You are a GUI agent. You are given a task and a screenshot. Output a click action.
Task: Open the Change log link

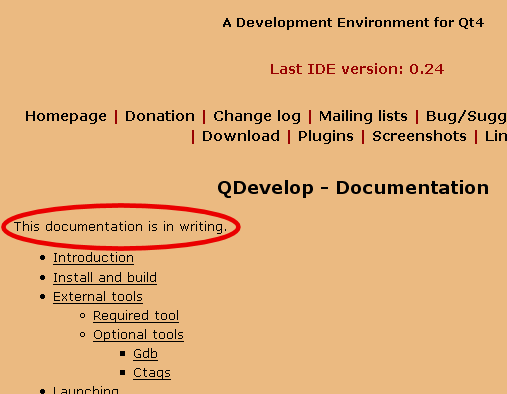click(257, 117)
